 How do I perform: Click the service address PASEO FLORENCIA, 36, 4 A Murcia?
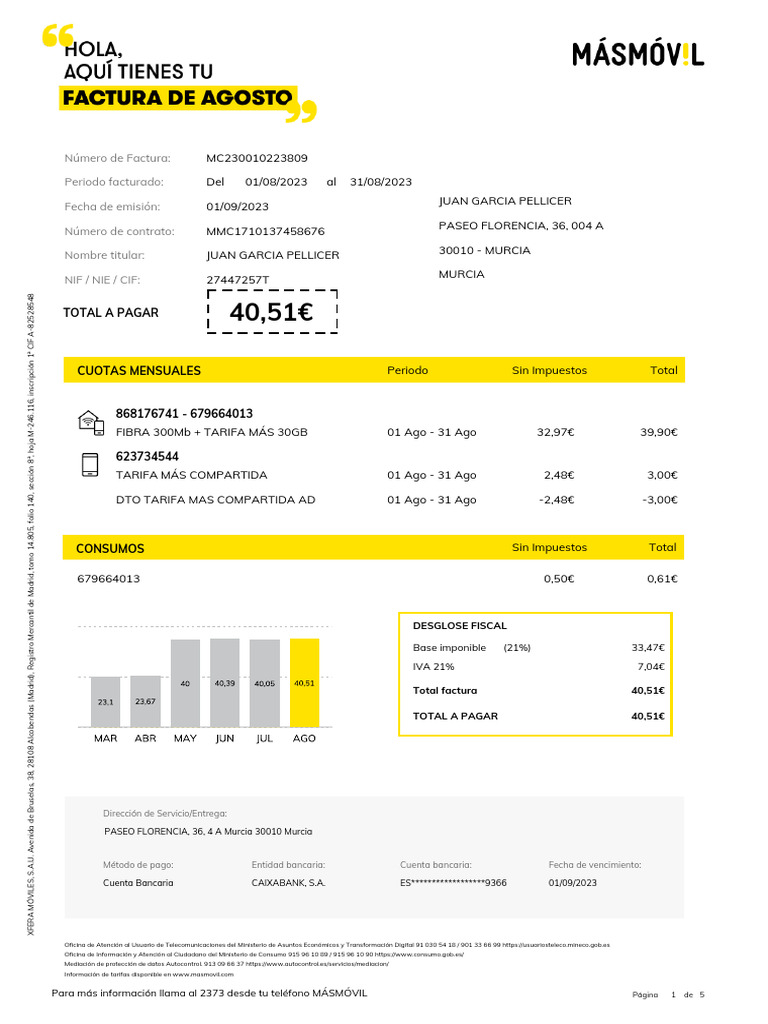click(x=208, y=832)
